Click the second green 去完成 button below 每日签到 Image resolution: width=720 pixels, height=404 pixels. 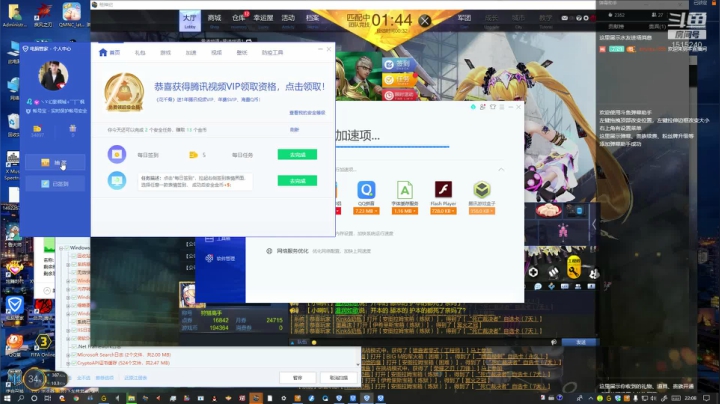tap(297, 181)
